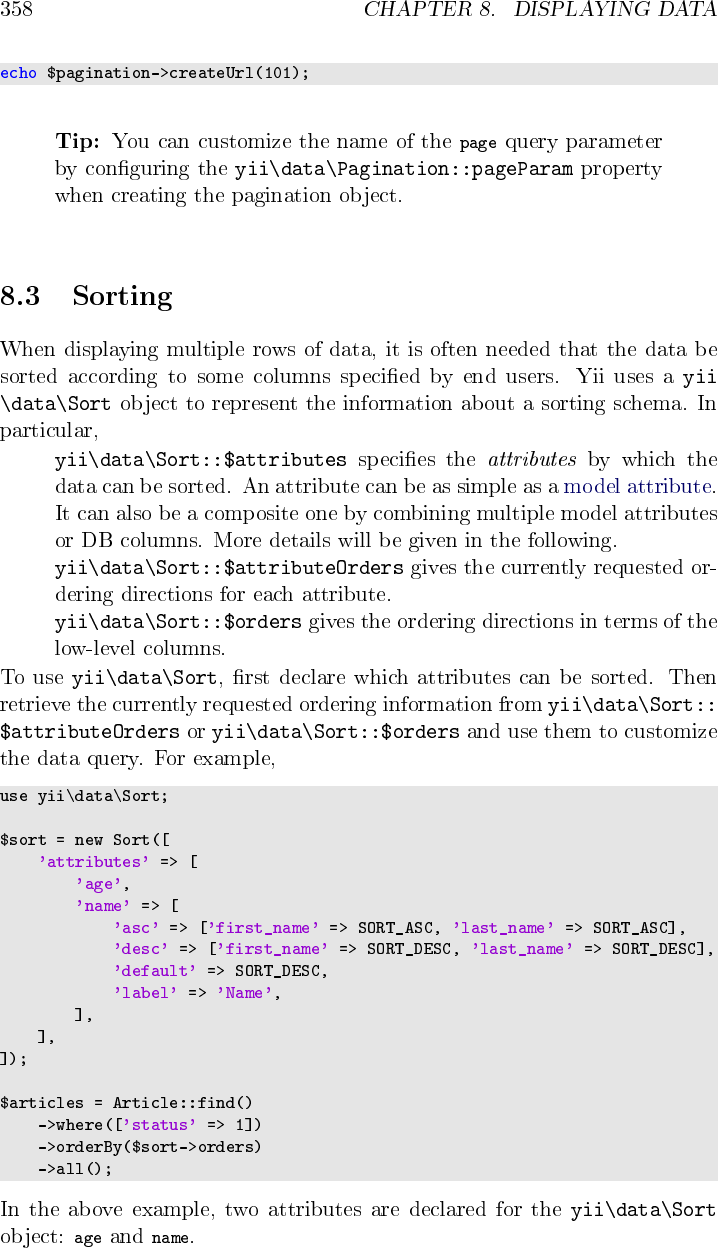The height and width of the screenshot is (1248, 718).
Task: Click the code line 'use yii\data\Sort;'
Action: 84,796
